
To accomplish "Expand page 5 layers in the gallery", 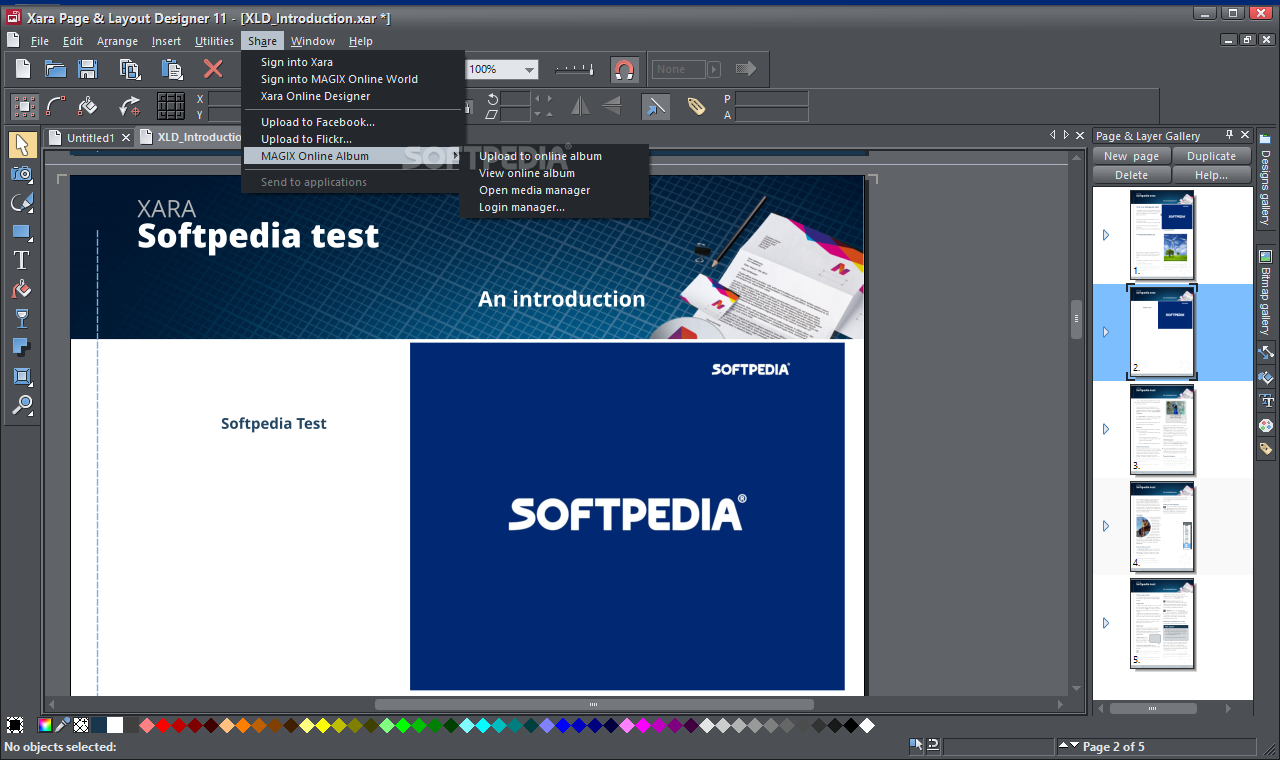I will click(x=1106, y=623).
